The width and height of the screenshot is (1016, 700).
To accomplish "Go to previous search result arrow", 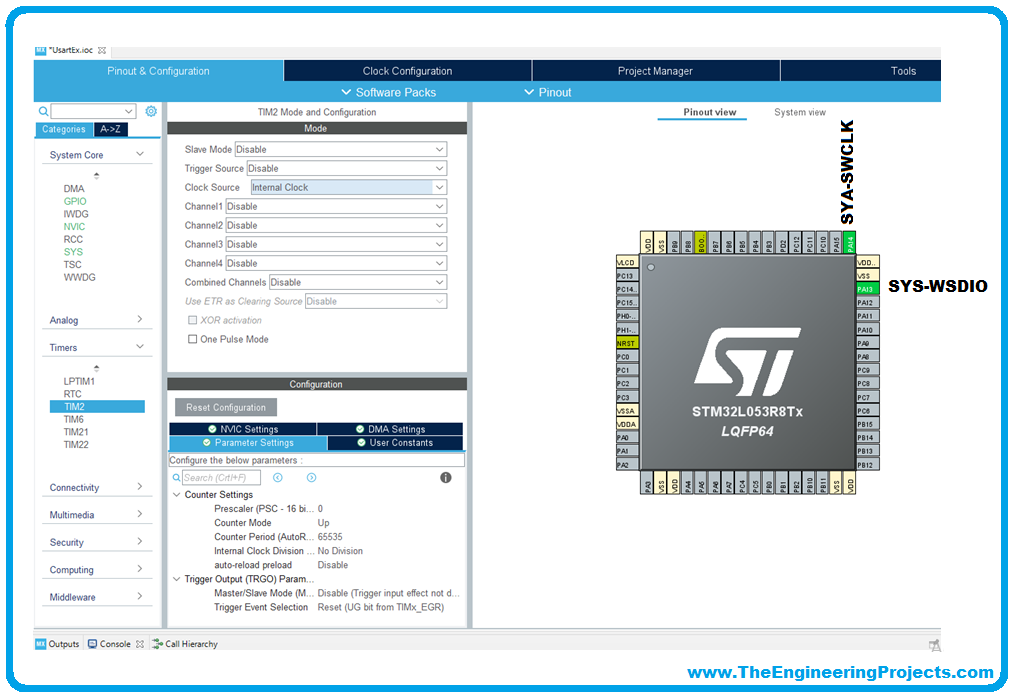I will [278, 478].
